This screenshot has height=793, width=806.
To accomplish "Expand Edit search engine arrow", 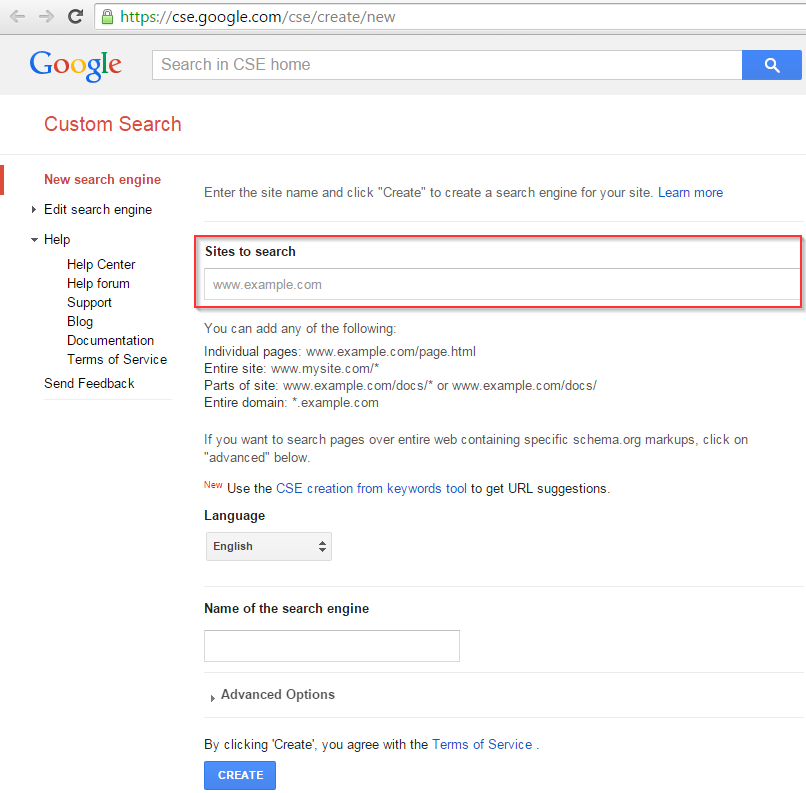I will point(33,209).
